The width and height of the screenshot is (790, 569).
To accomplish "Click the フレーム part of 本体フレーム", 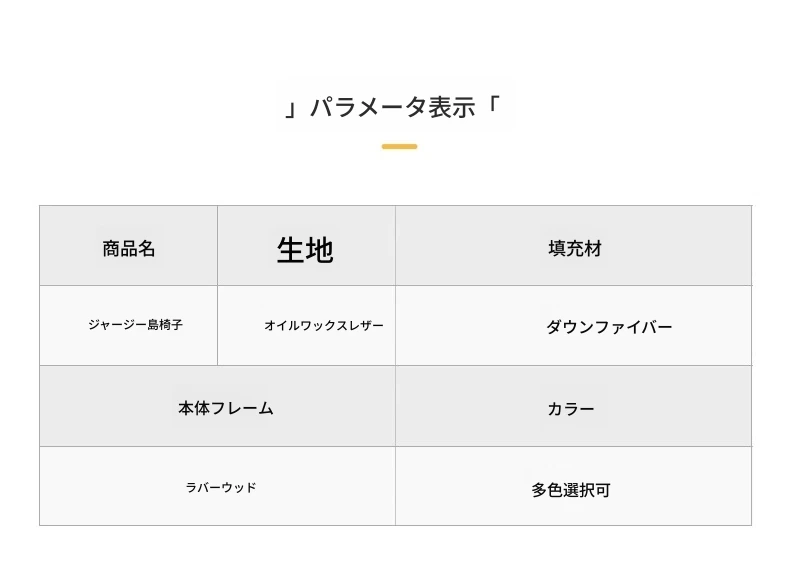I will click(x=242, y=408).
